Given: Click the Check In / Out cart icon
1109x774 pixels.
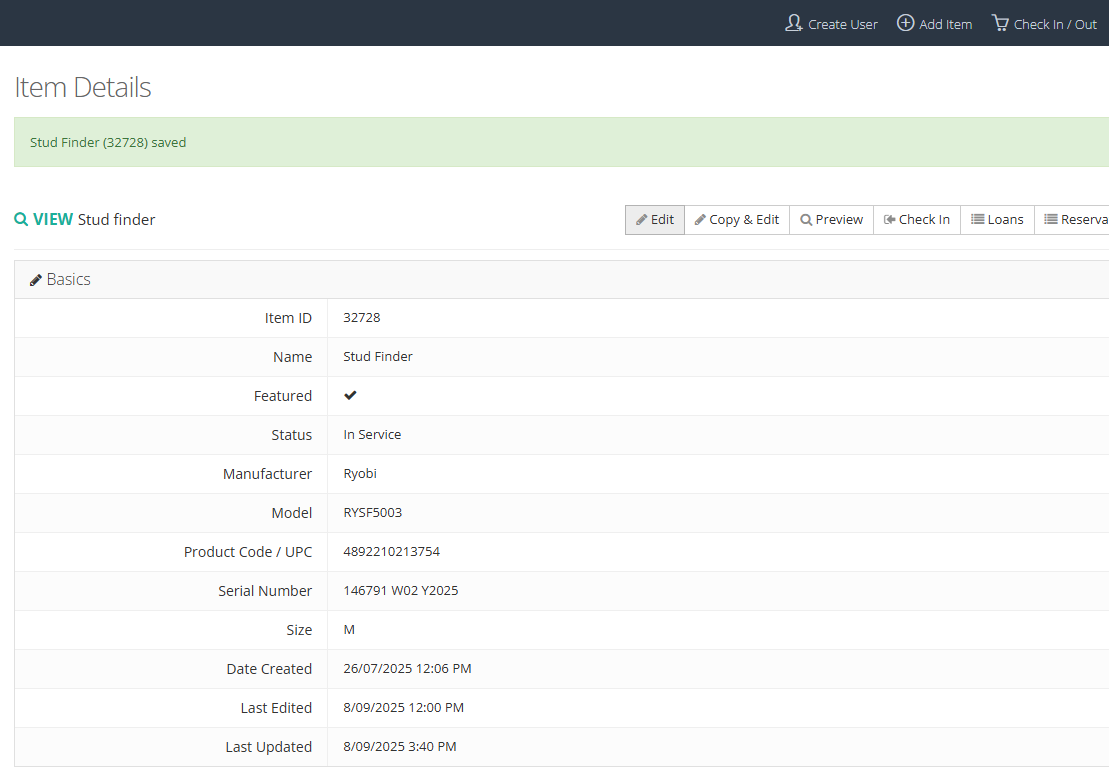Looking at the screenshot, I should pos(1000,23).
